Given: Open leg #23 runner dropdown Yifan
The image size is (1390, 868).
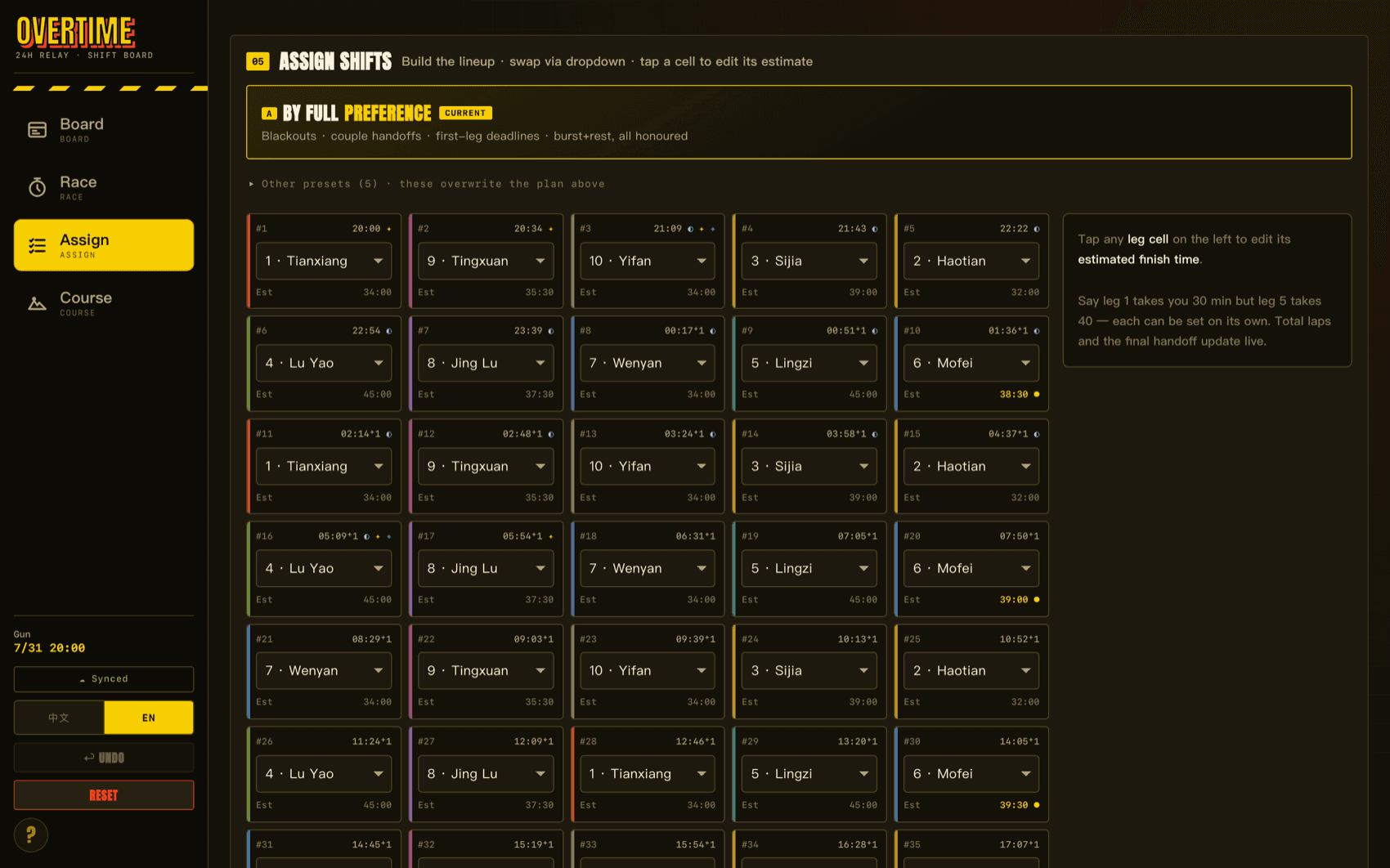Looking at the screenshot, I should click(x=648, y=670).
